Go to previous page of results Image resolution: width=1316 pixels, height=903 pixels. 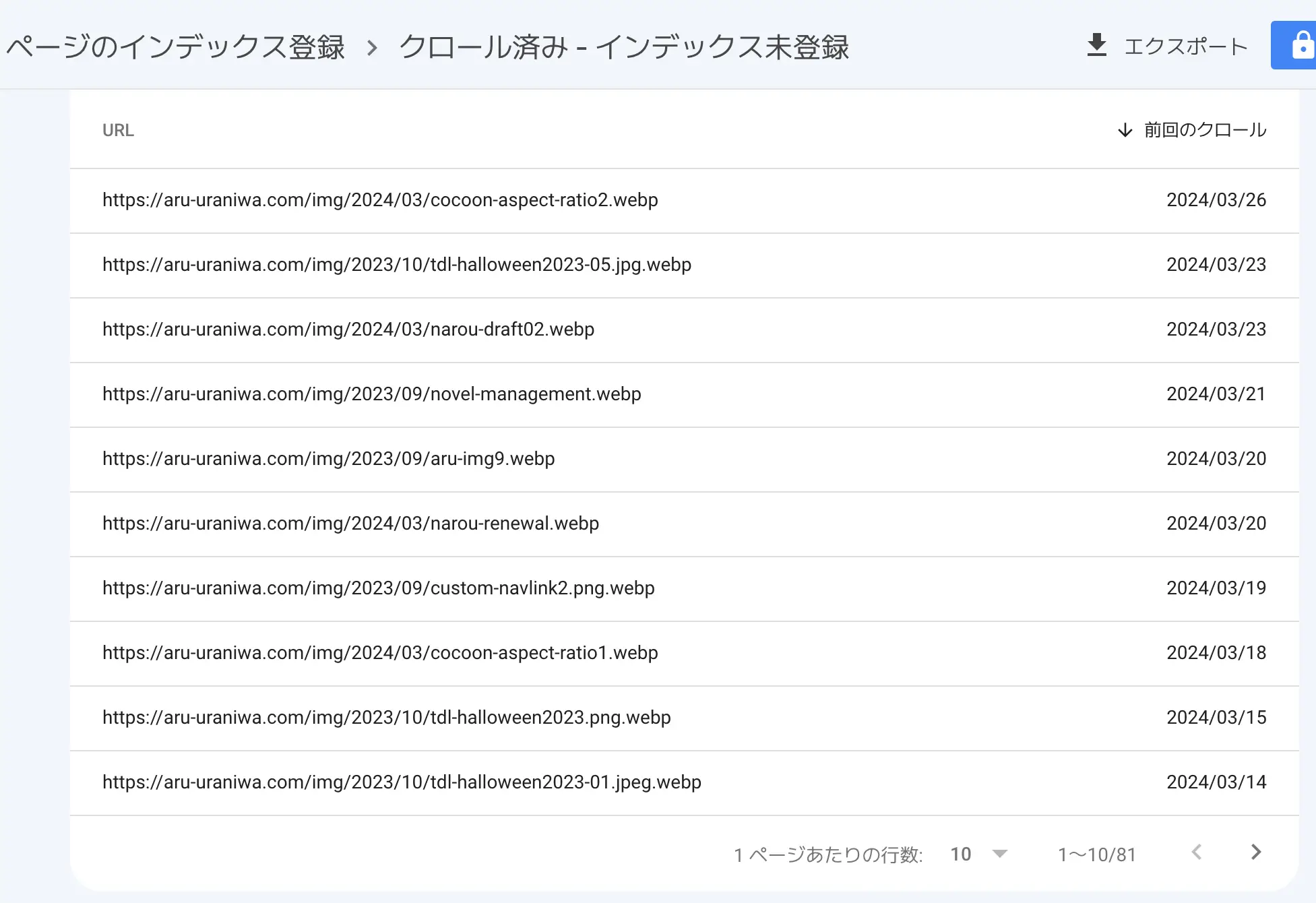pyautogui.click(x=1197, y=852)
